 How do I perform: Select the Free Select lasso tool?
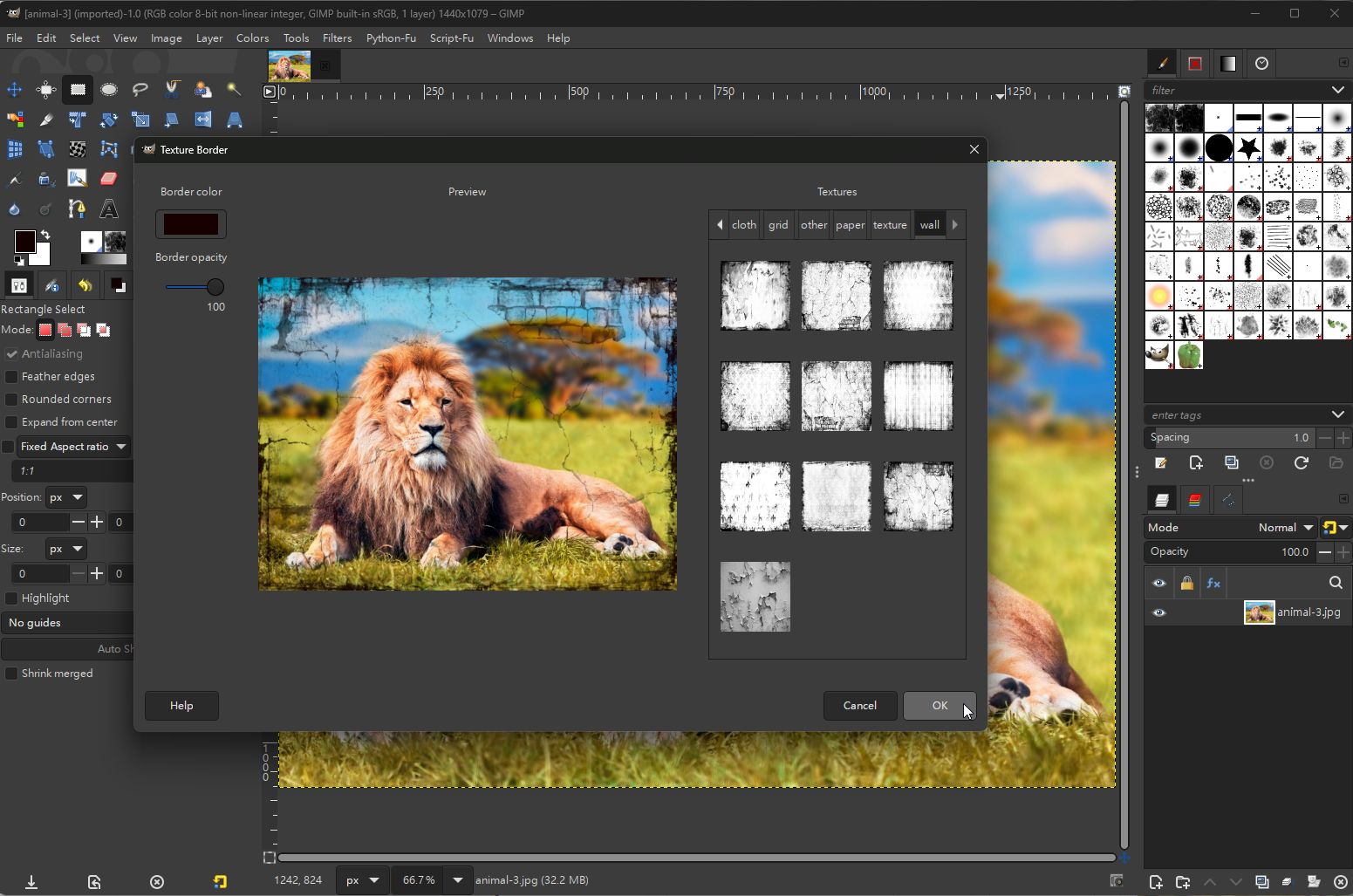point(140,90)
